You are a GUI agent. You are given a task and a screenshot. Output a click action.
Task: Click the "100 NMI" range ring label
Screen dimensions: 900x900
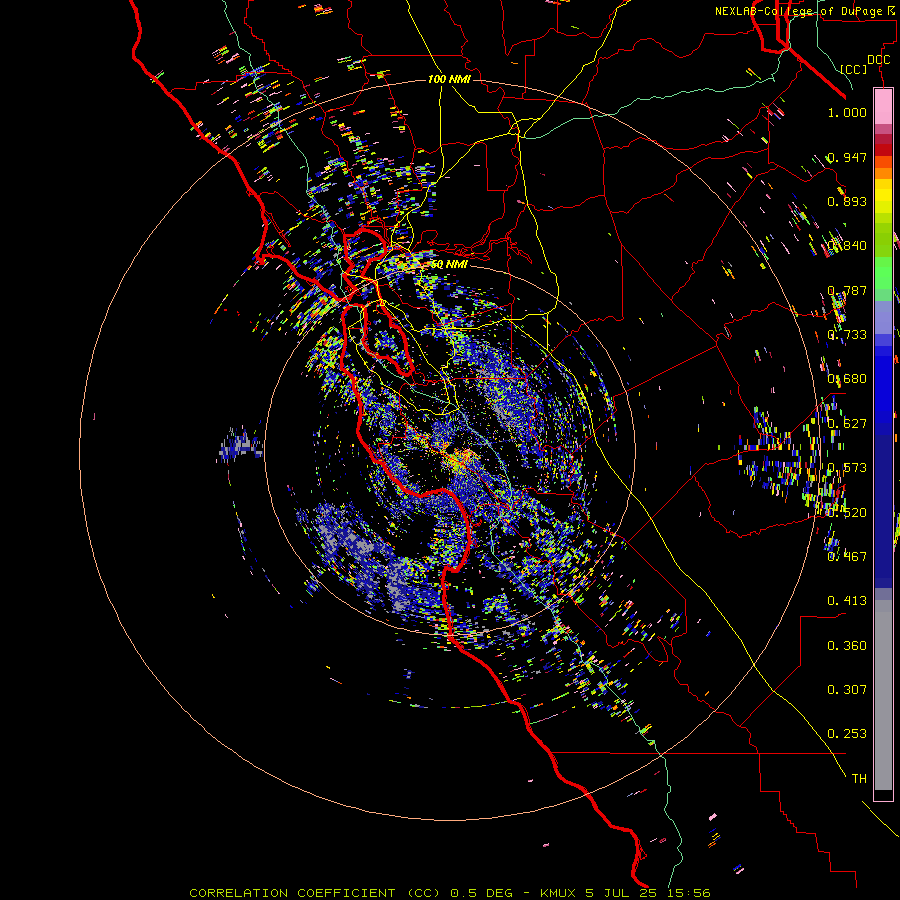click(449, 79)
